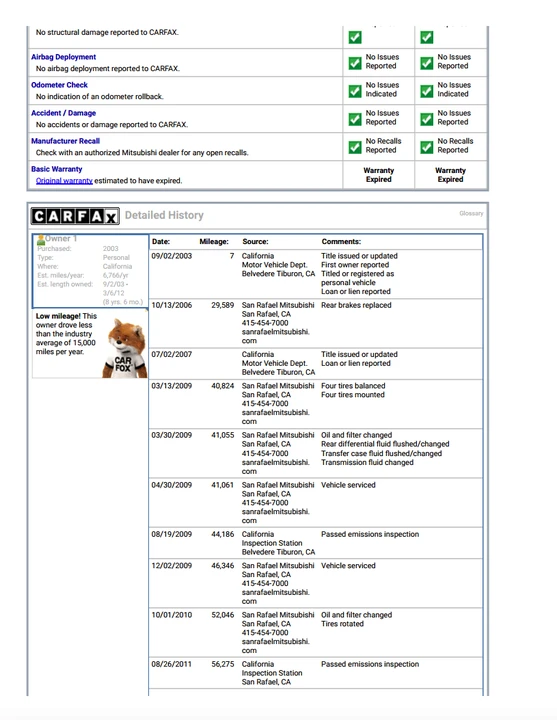Click the 29,589 mileage value

pyautogui.click(x=223, y=305)
